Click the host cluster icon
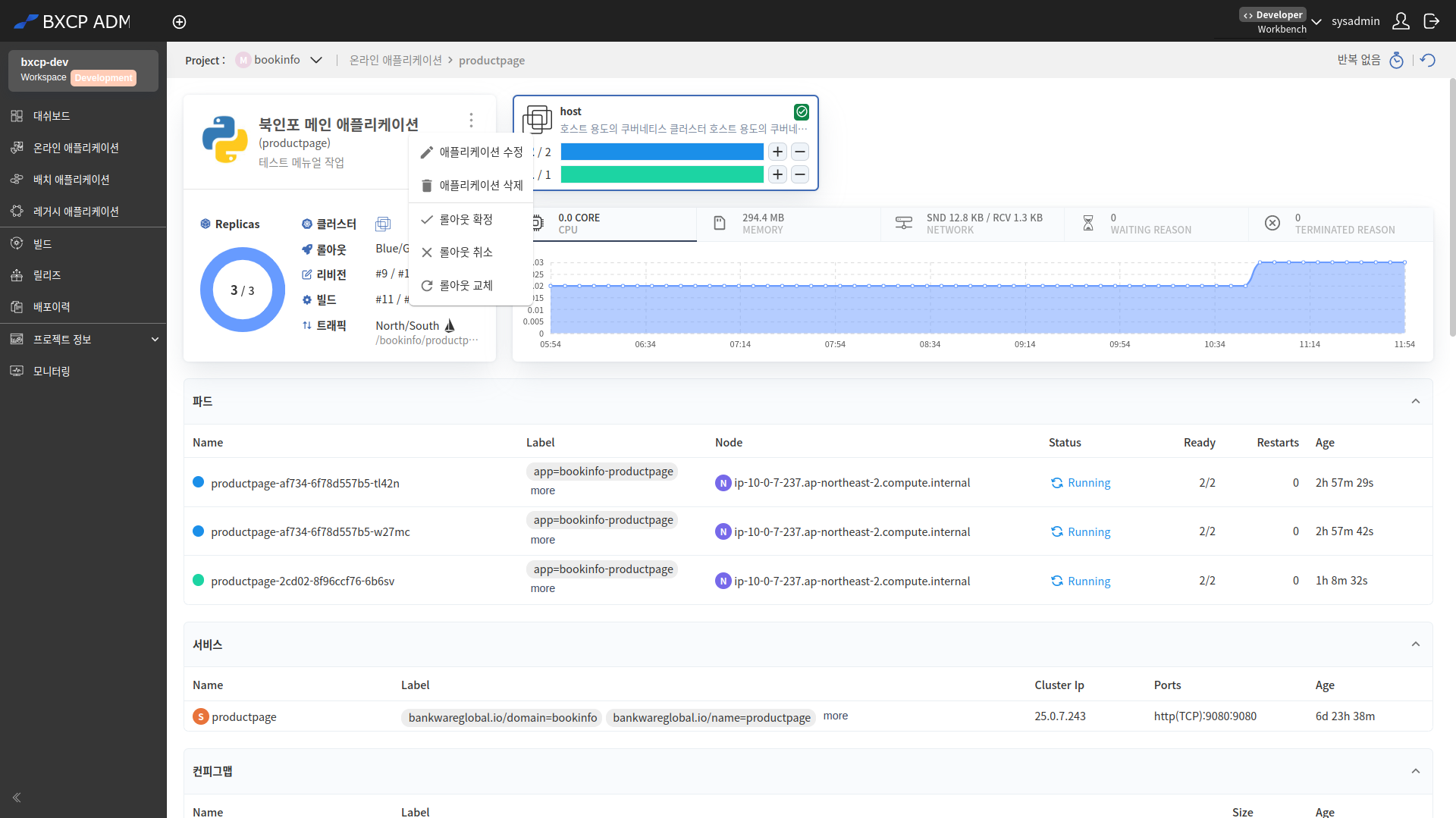The image size is (1456, 818). pos(538,120)
